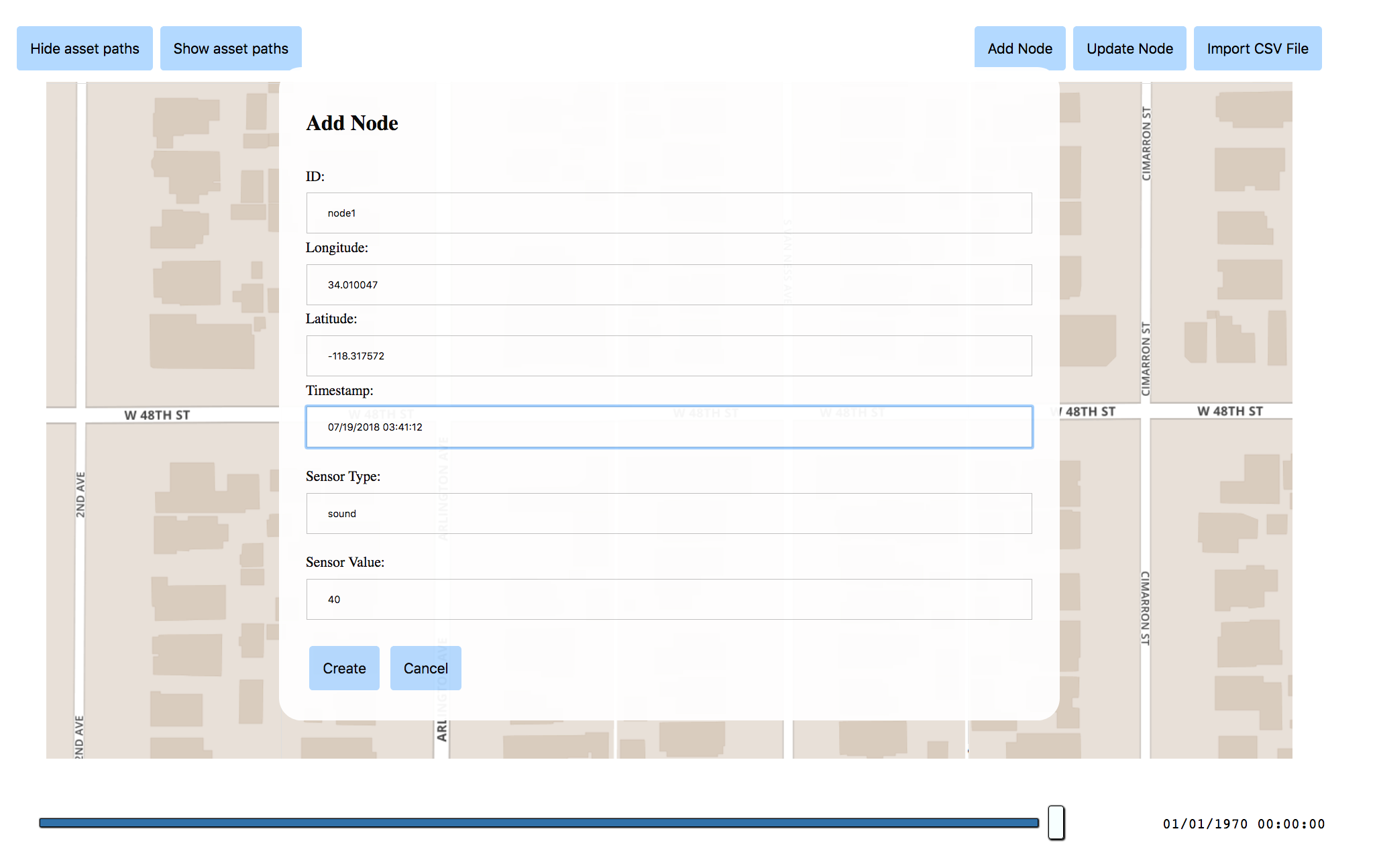Click the blue timeline slider track

click(537, 822)
